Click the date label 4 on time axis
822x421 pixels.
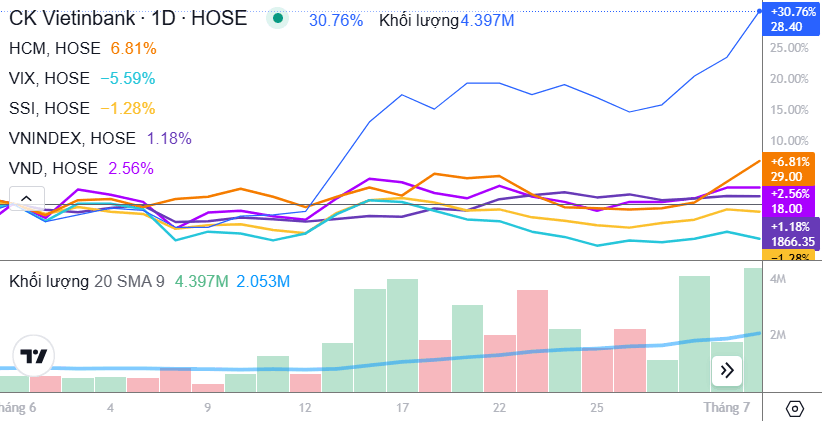click(110, 407)
